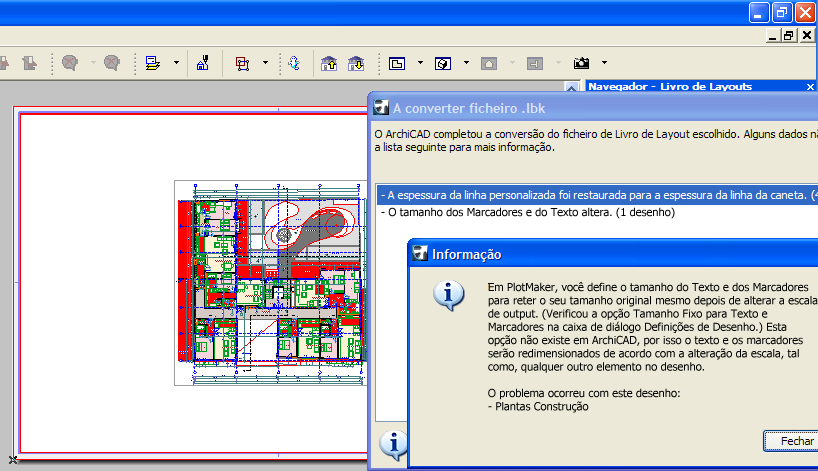
Task: Restore the inner document window
Action: [788, 35]
